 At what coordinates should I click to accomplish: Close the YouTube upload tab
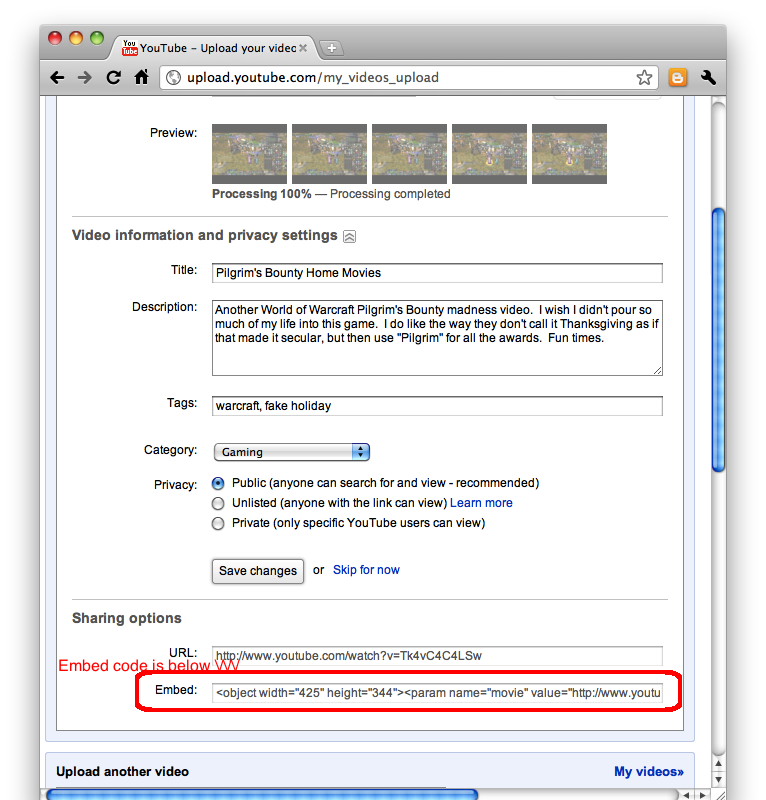[x=303, y=48]
